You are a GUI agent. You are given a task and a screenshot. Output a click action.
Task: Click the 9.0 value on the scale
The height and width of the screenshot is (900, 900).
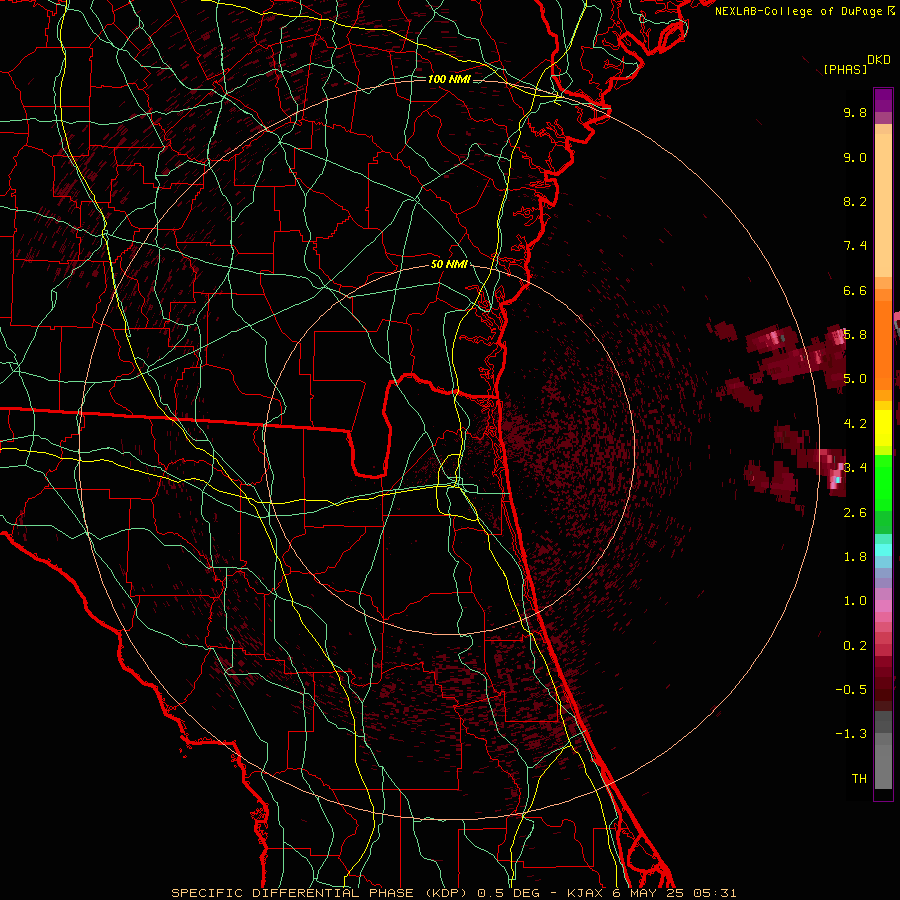coord(855,157)
